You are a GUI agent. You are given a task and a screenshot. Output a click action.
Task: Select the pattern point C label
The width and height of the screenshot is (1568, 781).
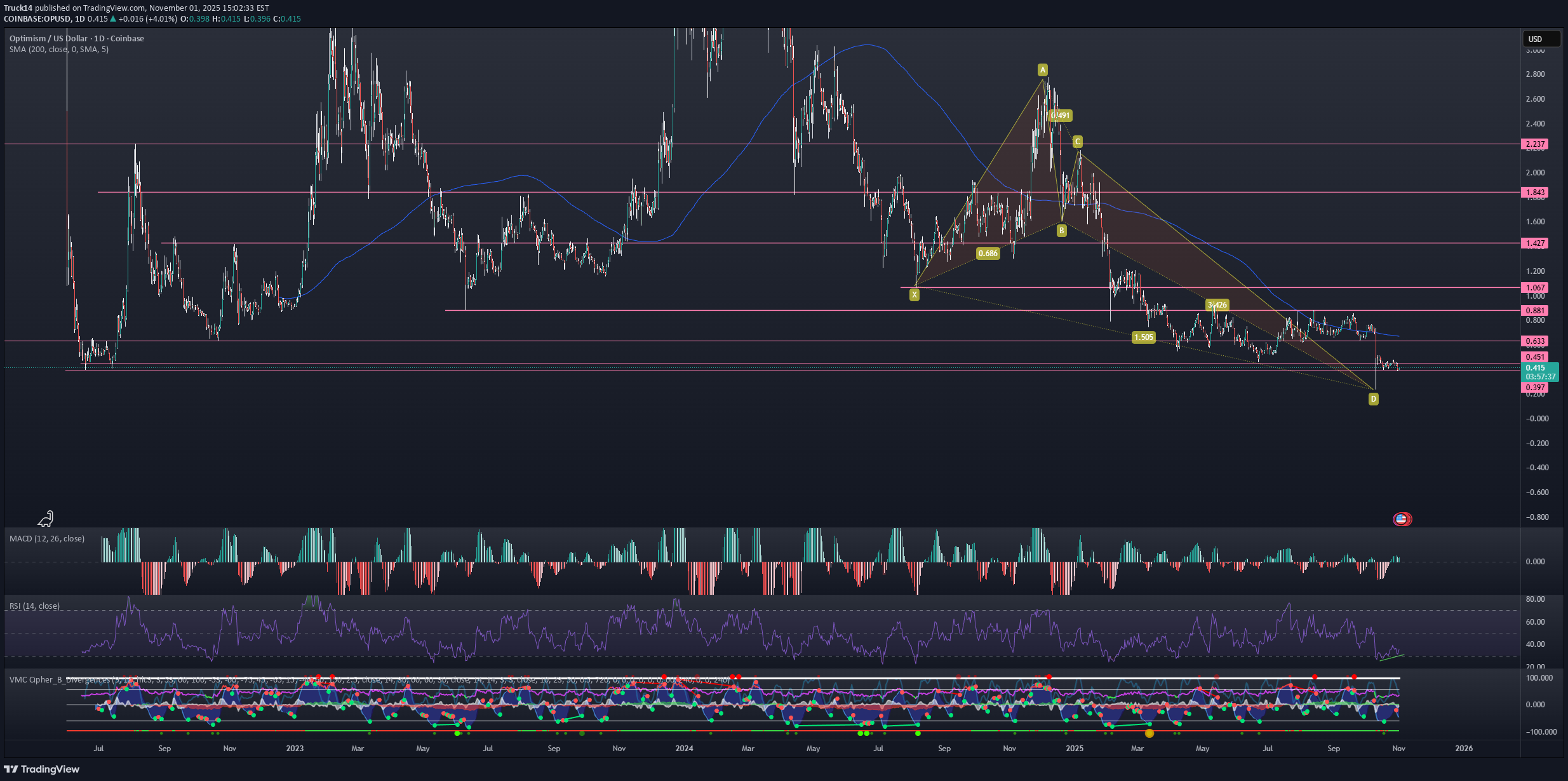[x=1077, y=142]
